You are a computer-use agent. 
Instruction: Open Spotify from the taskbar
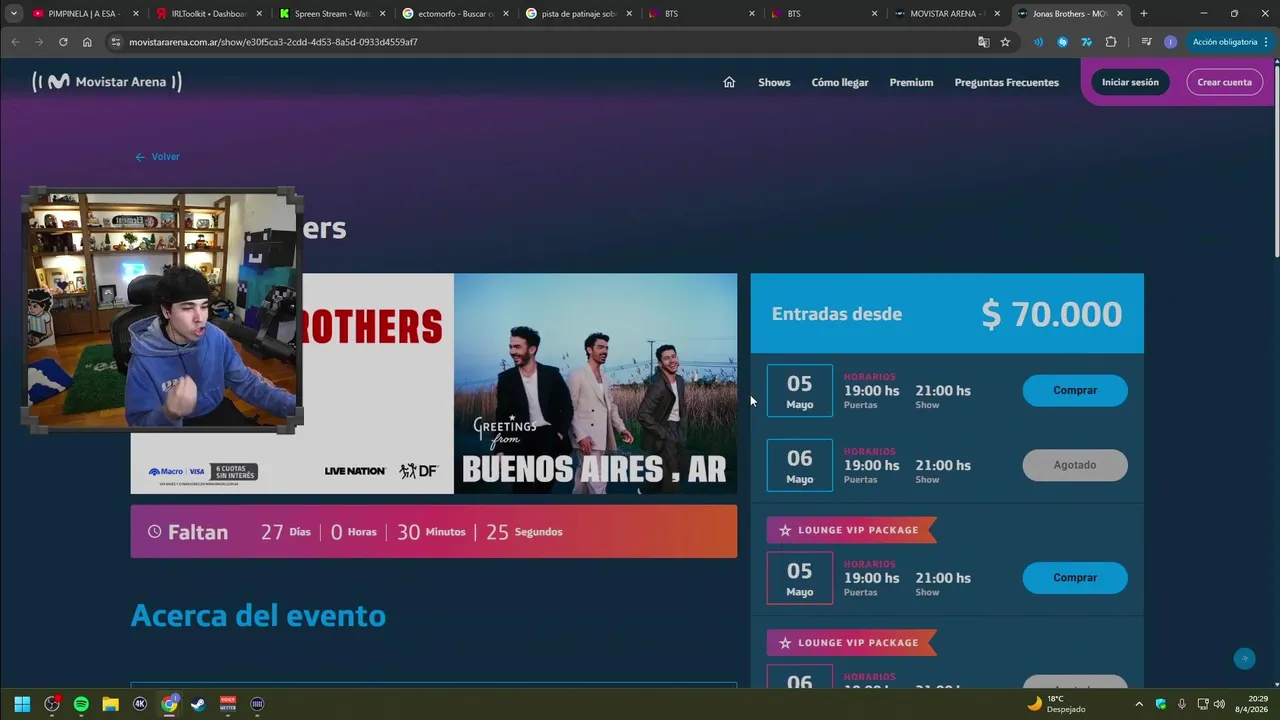[81, 704]
